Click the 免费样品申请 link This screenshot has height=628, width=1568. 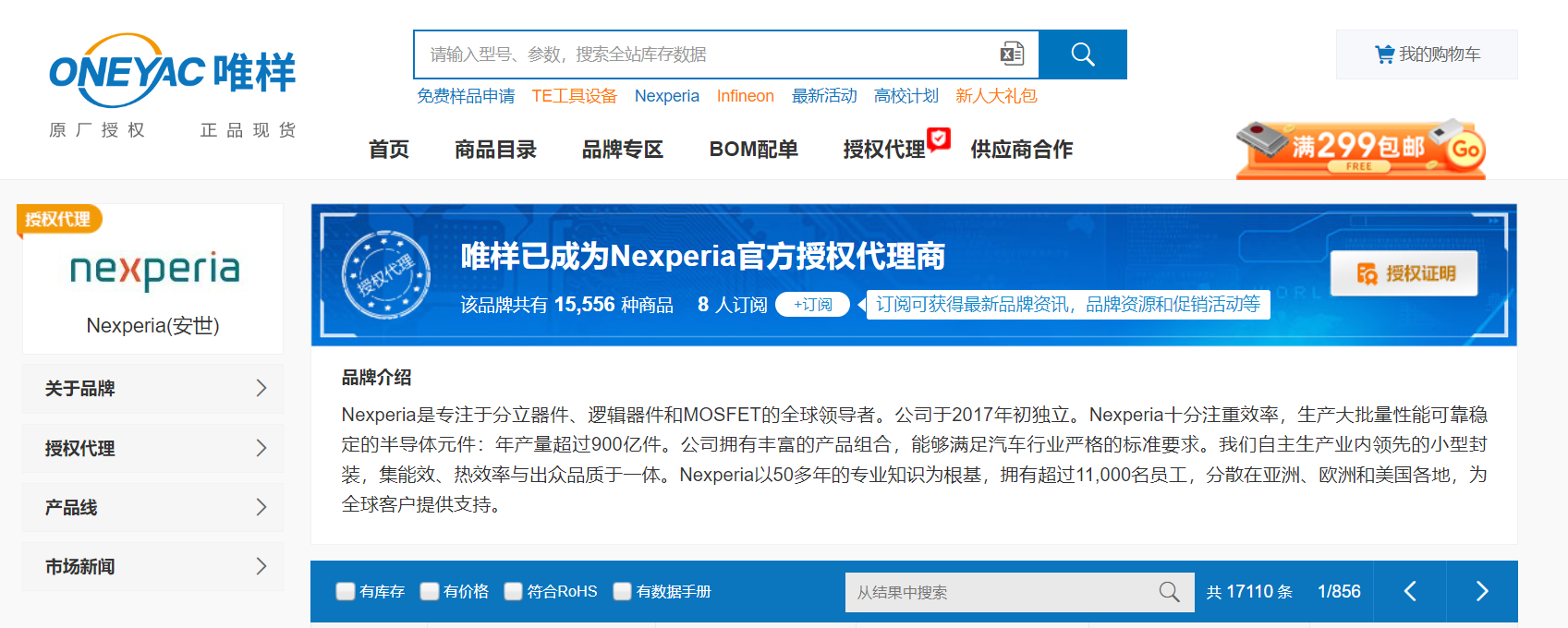466,96
